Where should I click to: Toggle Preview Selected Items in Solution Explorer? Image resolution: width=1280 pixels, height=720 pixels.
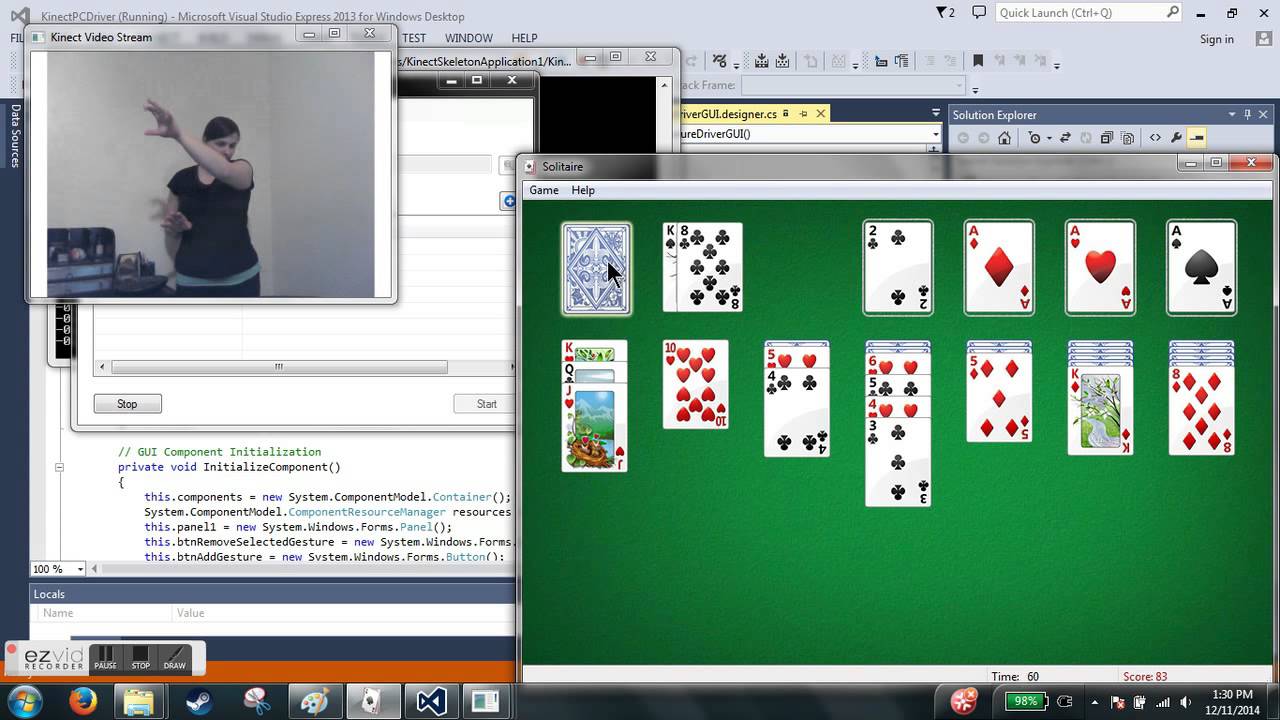tap(1197, 138)
